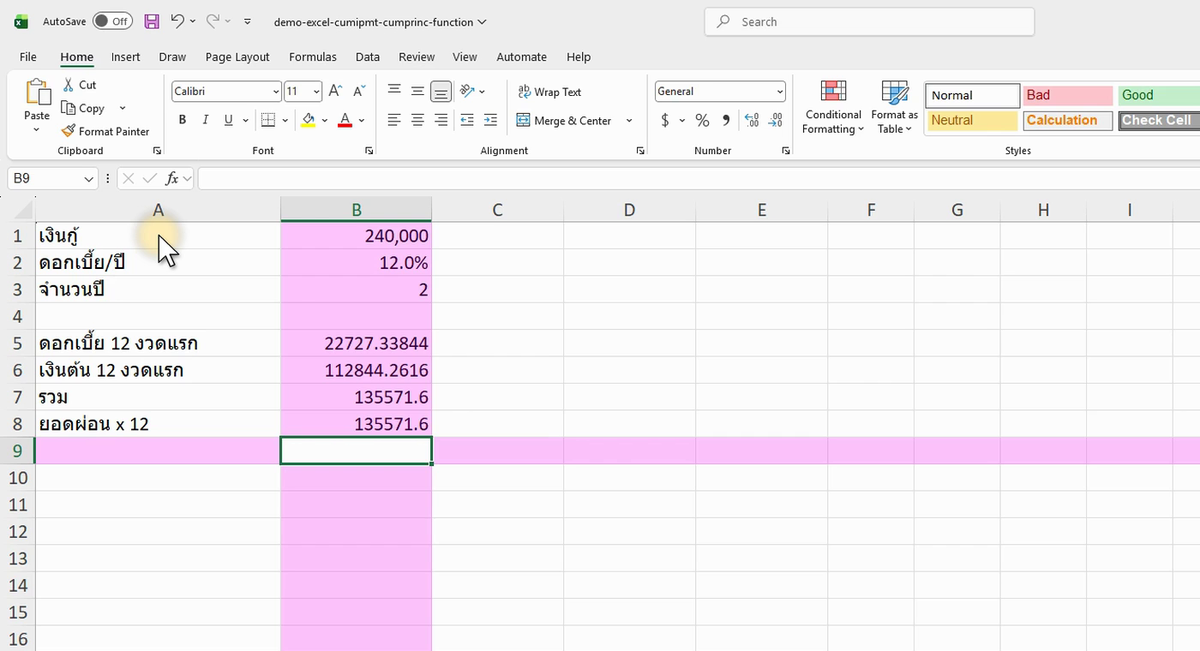Open the Review ribbon tab
The width and height of the screenshot is (1200, 651).
click(x=416, y=57)
